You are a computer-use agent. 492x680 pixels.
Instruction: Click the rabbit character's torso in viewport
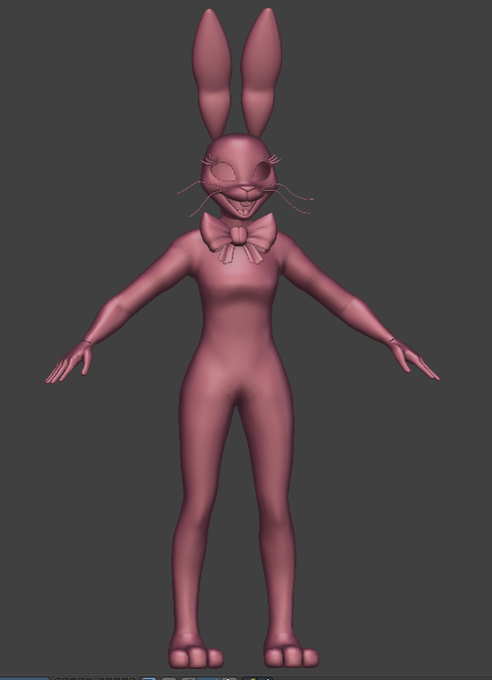[238, 312]
